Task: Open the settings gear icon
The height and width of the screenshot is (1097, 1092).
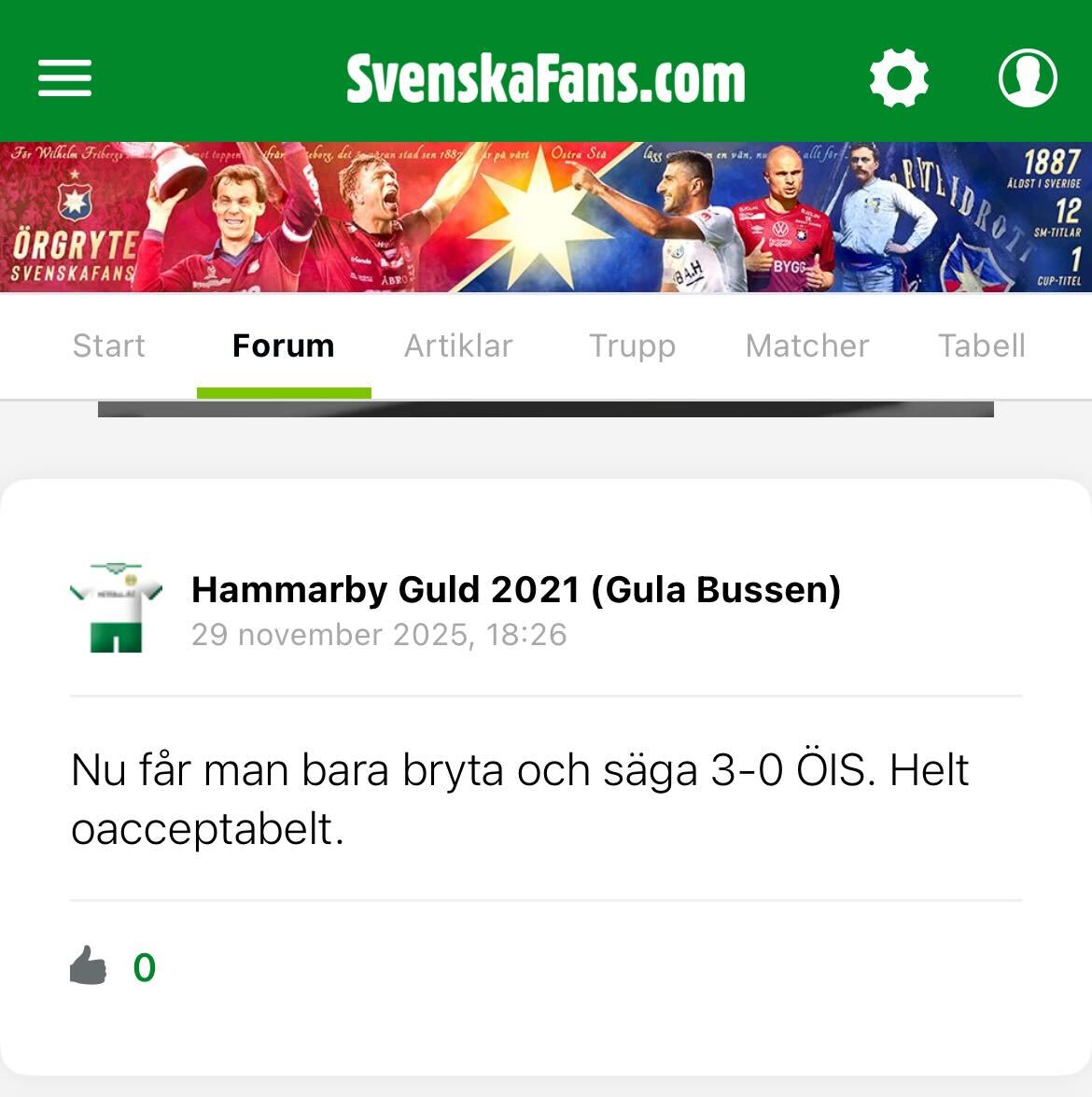Action: [x=899, y=77]
